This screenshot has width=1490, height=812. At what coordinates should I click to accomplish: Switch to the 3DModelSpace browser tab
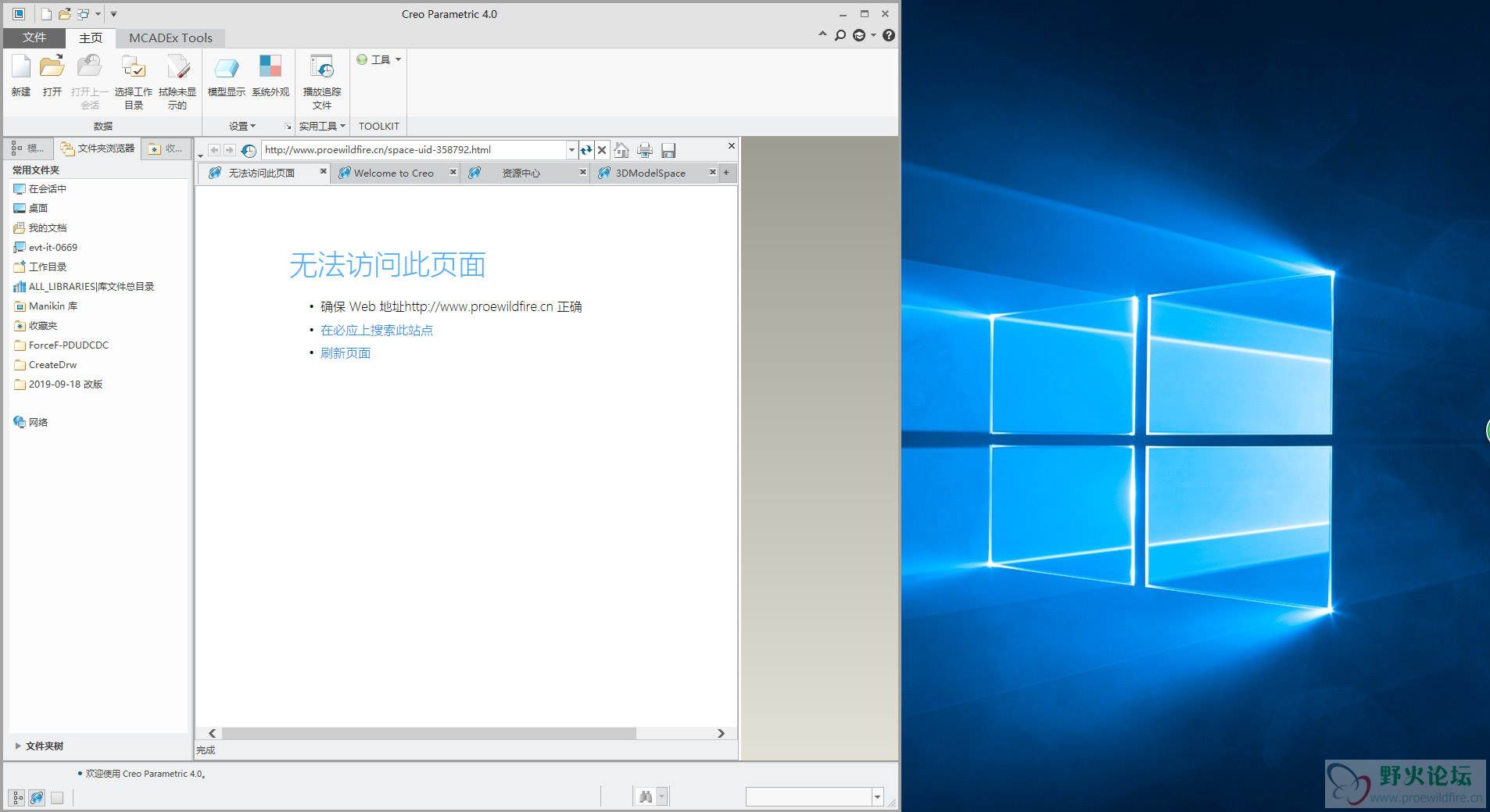click(650, 173)
